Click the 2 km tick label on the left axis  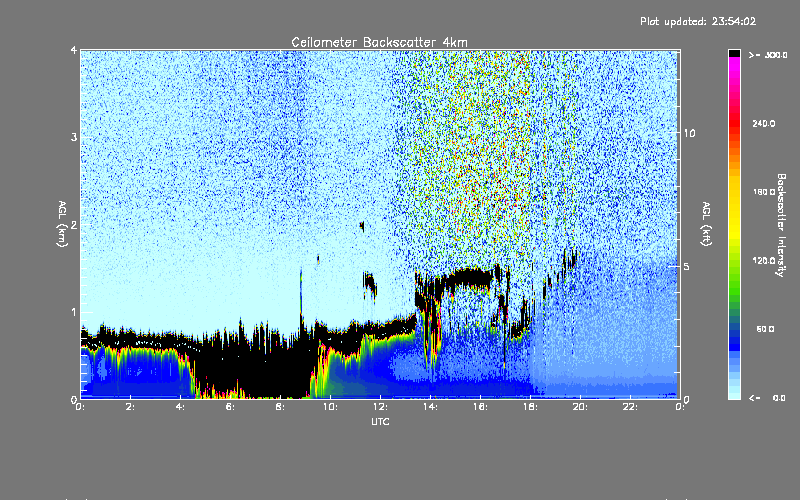(x=74, y=224)
